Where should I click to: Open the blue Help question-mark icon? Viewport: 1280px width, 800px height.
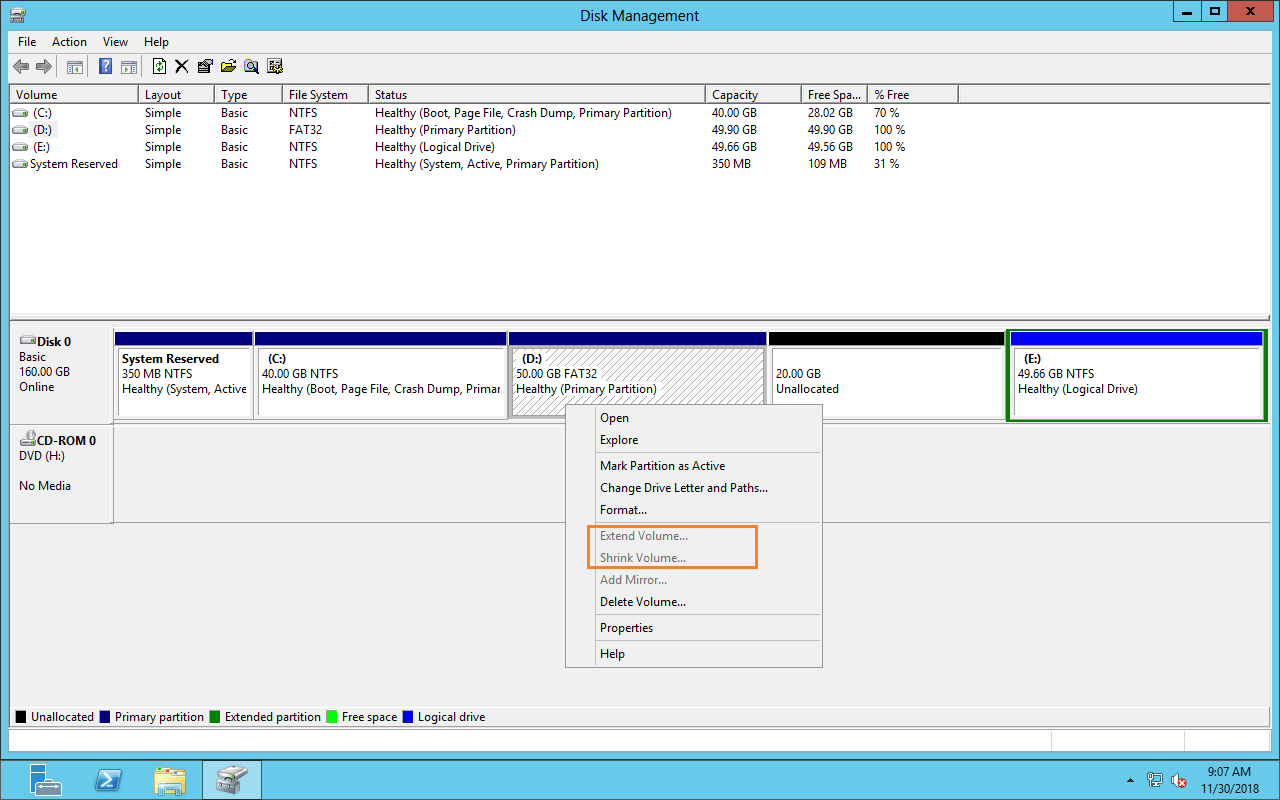(x=106, y=67)
